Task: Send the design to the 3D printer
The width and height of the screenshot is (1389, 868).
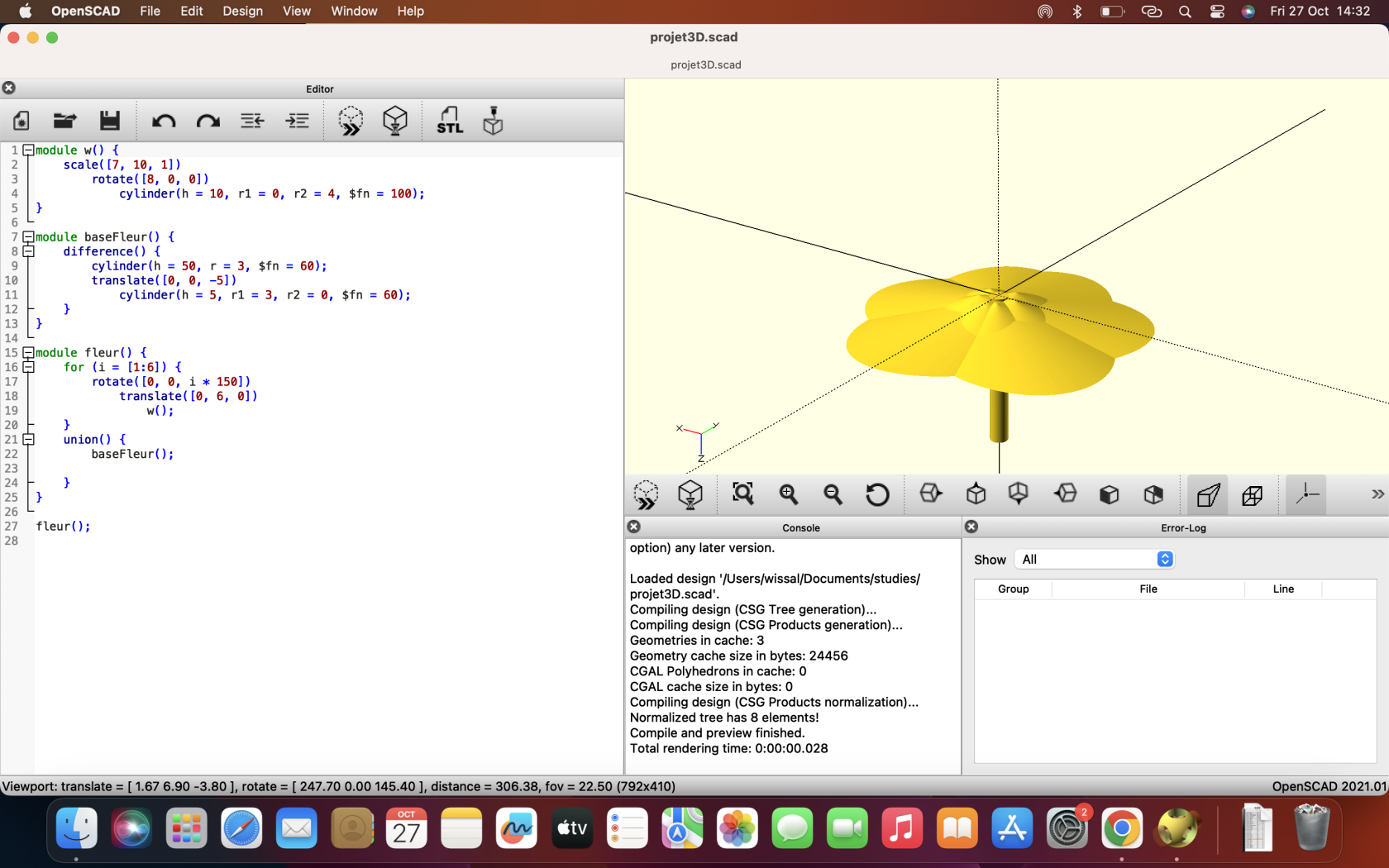Action: point(494,121)
